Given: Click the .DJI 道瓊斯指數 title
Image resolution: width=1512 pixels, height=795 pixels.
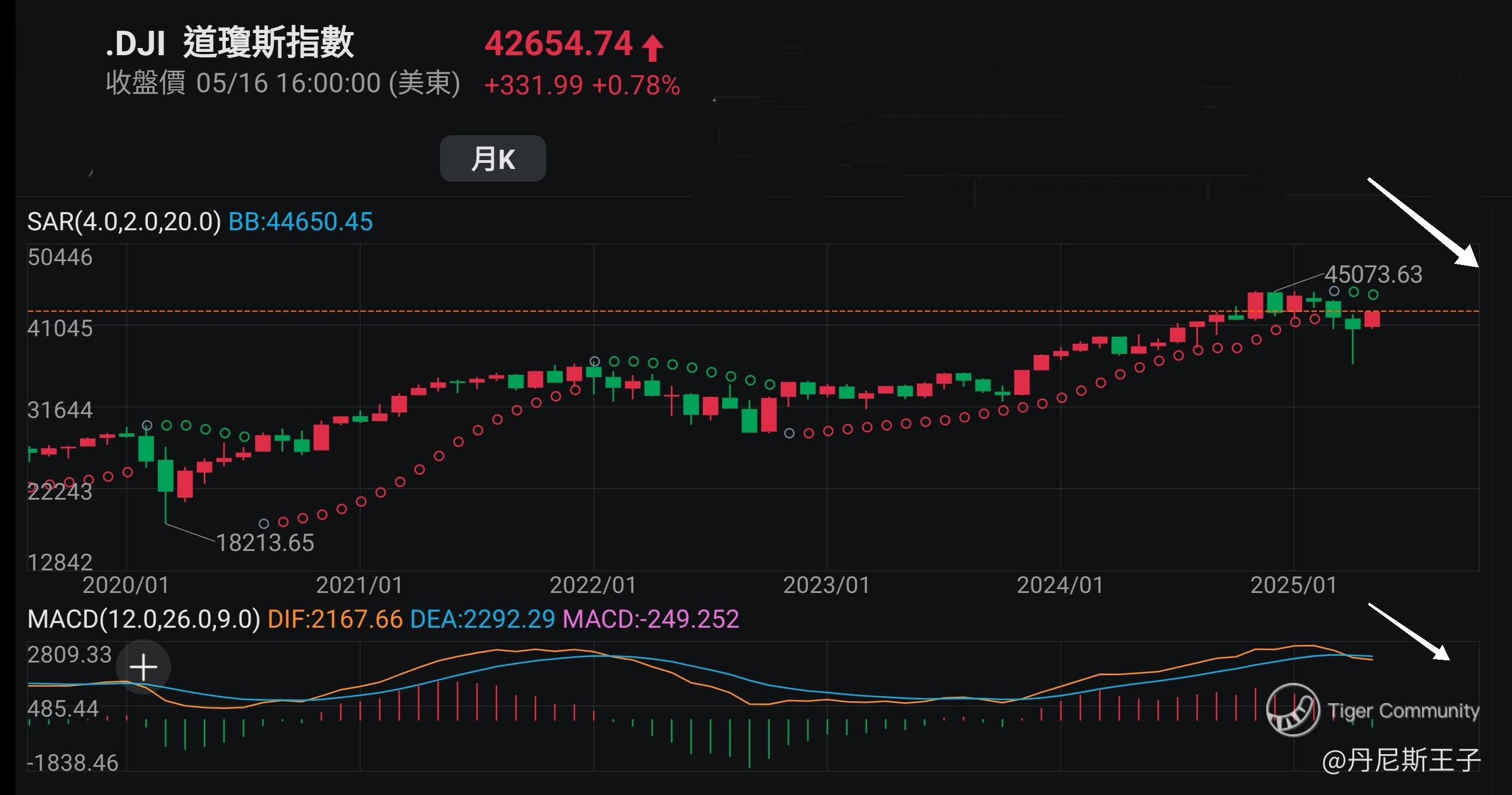Looking at the screenshot, I should tap(230, 43).
